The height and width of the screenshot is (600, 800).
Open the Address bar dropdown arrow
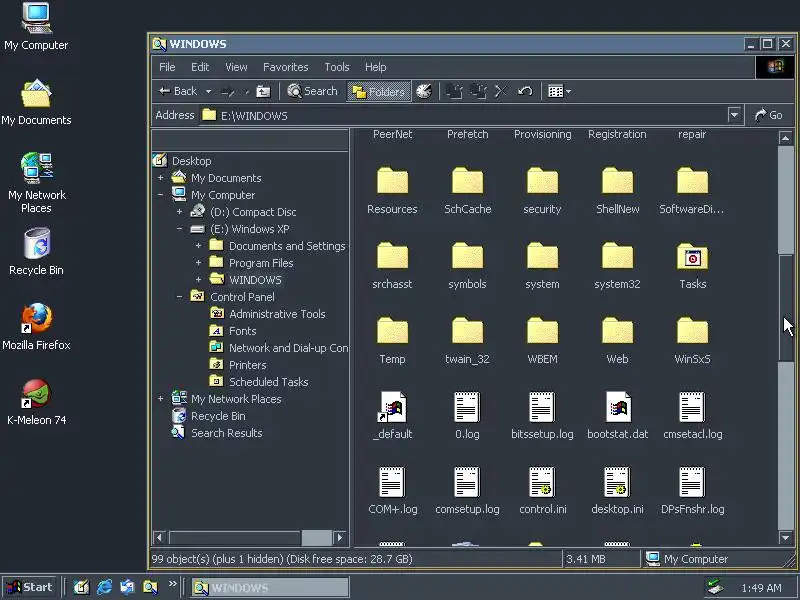coord(734,115)
